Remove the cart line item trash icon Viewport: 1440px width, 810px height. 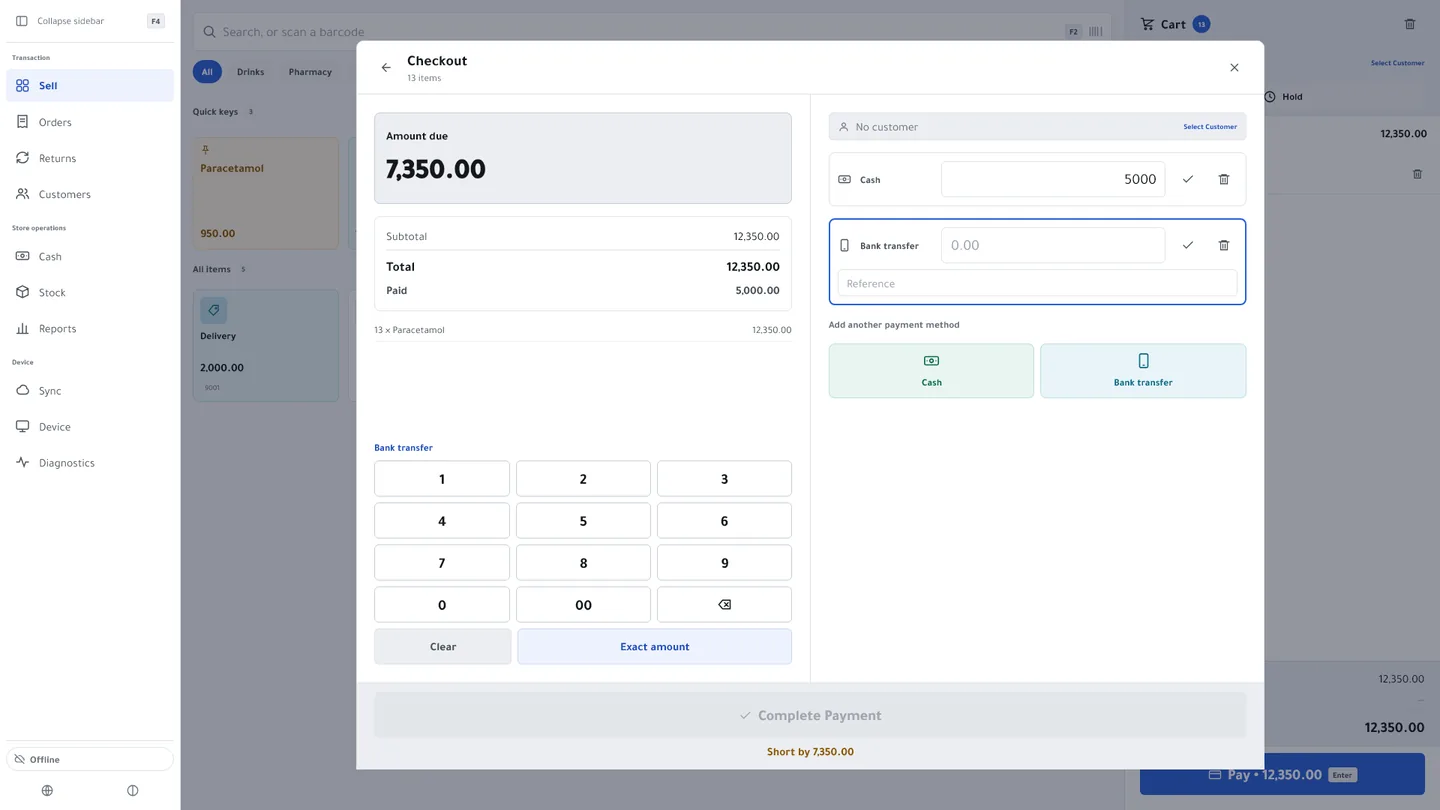point(1417,174)
